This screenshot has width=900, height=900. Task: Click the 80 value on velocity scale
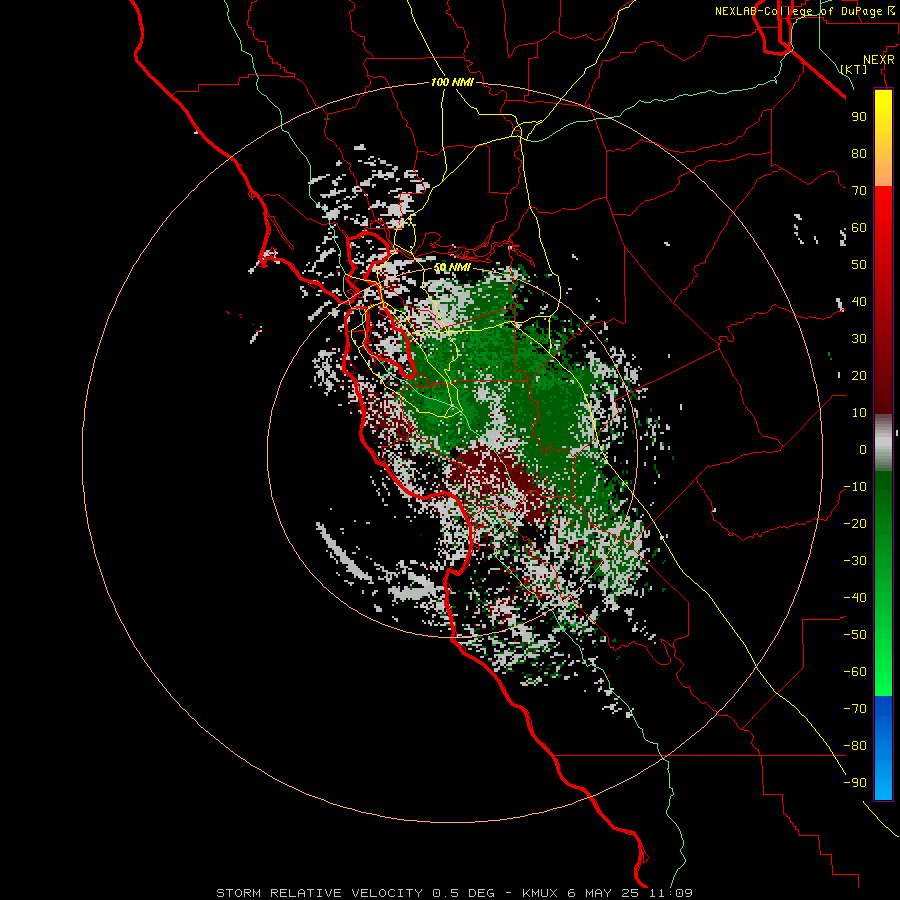click(x=859, y=153)
